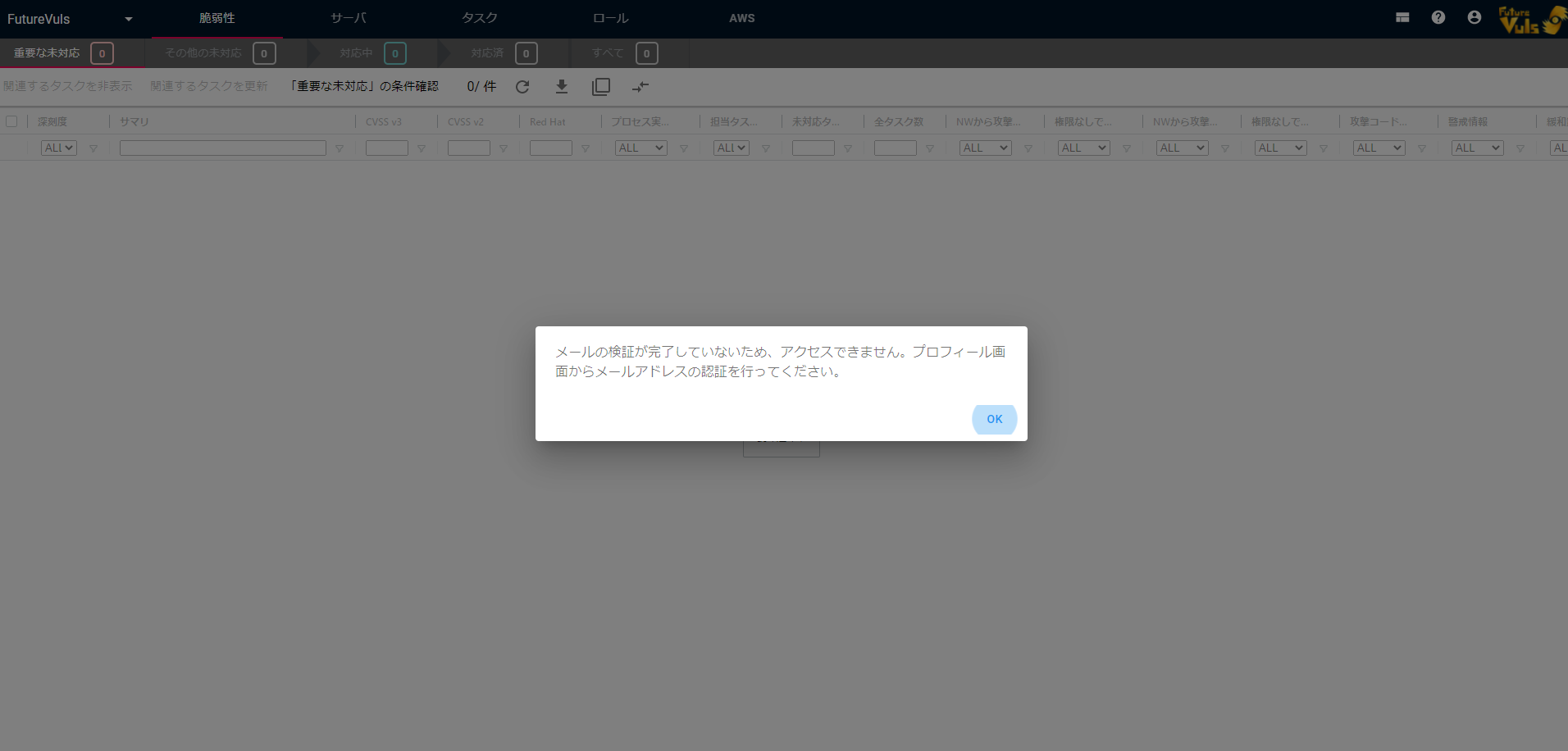
Task: Select the 対応中 status tab
Action: point(373,53)
